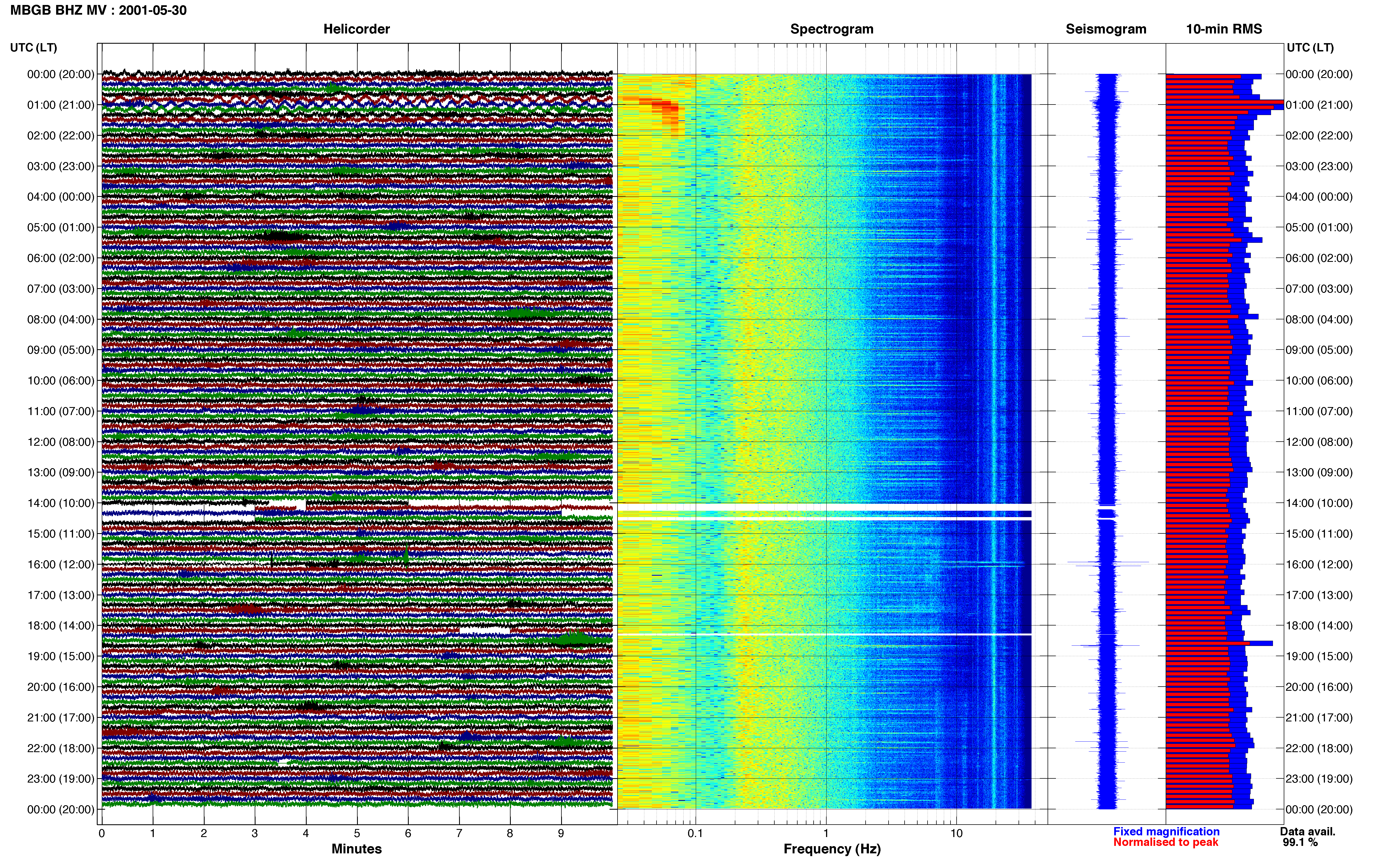Viewport: 1388px width, 868px height.
Task: Click the left time label 13:00 (09:00)
Action: coord(61,473)
